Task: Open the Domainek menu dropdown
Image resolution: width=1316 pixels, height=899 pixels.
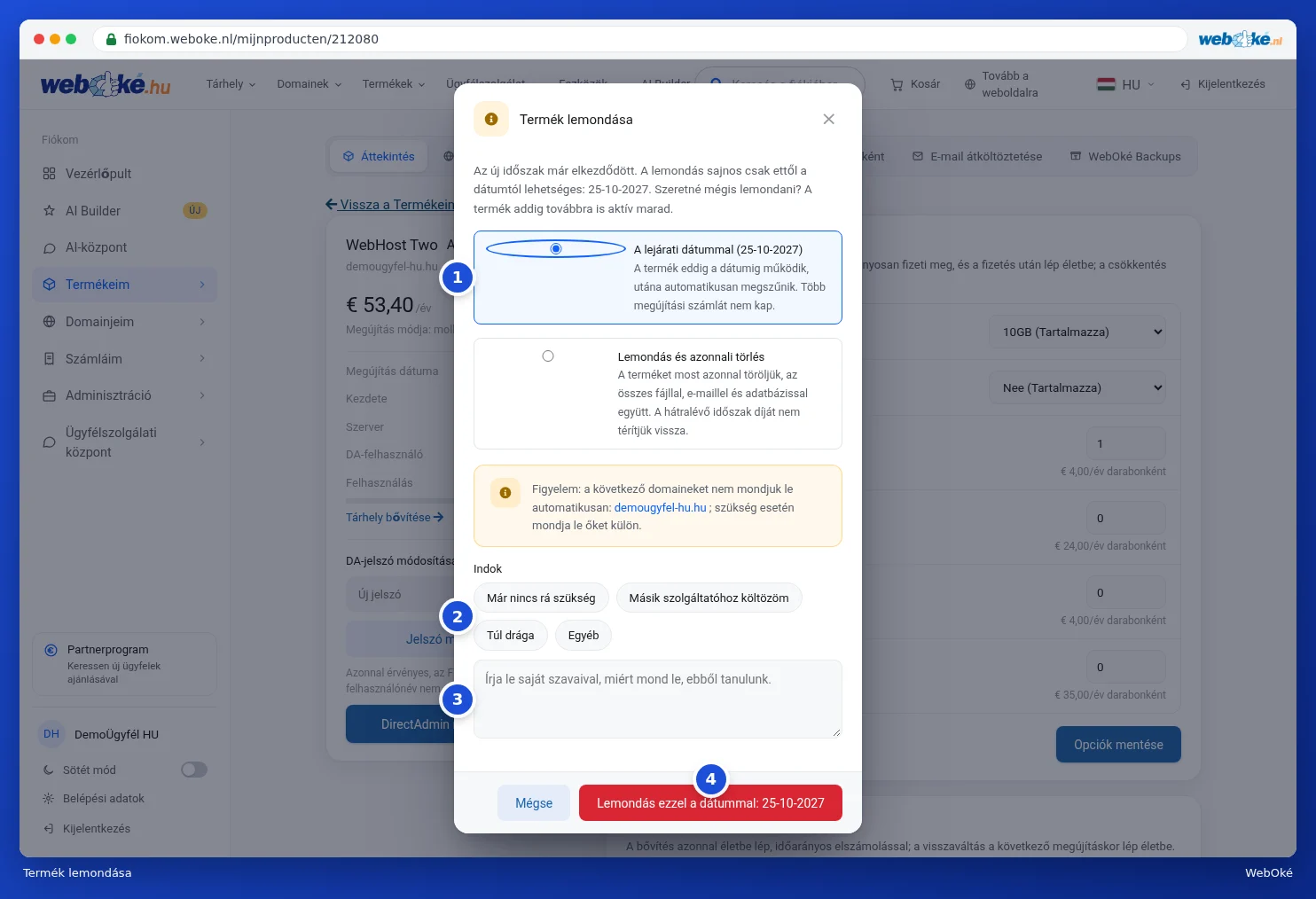Action: coord(309,84)
